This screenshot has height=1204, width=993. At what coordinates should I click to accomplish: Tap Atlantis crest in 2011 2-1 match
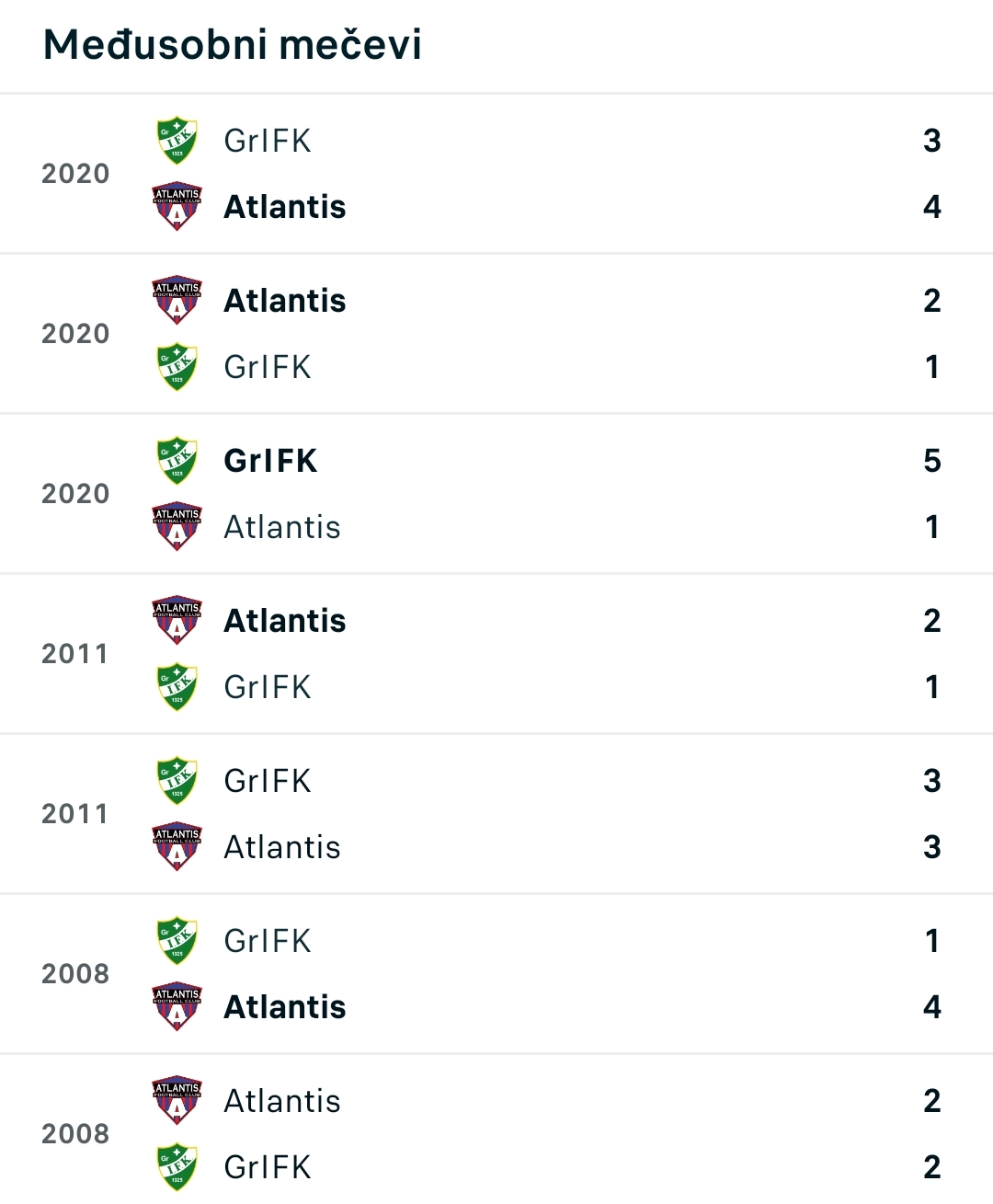177,621
